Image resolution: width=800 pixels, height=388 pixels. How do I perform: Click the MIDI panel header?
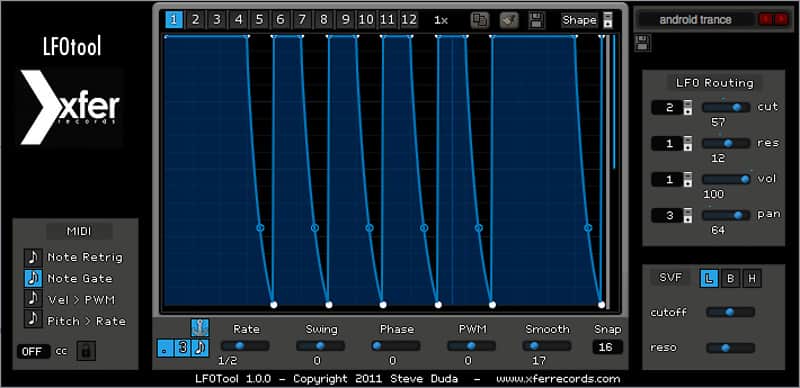coord(79,231)
